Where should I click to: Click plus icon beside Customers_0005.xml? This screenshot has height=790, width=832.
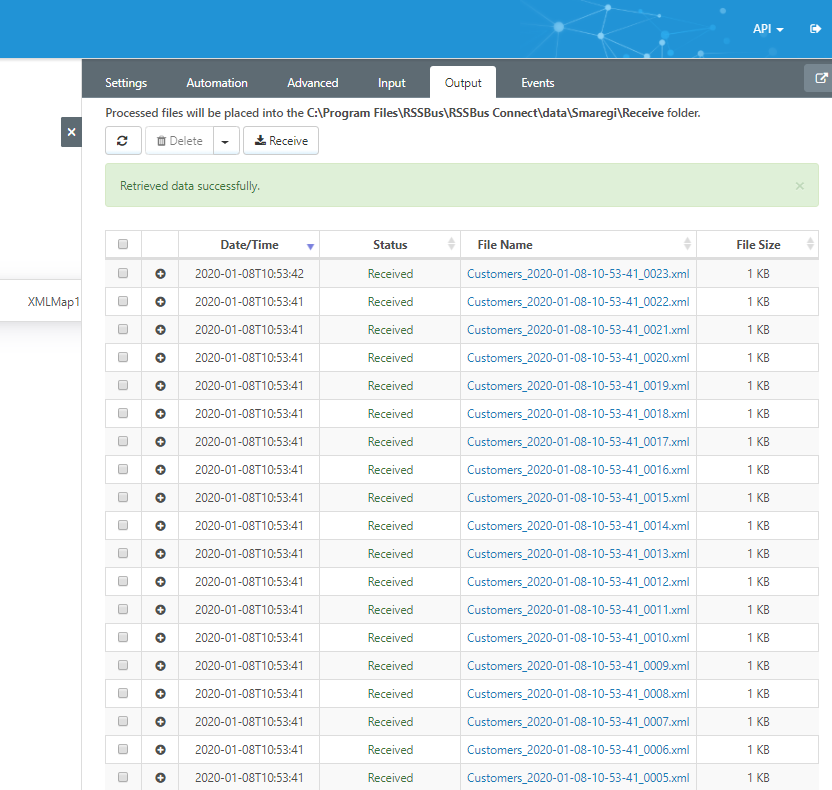pyautogui.click(x=160, y=778)
